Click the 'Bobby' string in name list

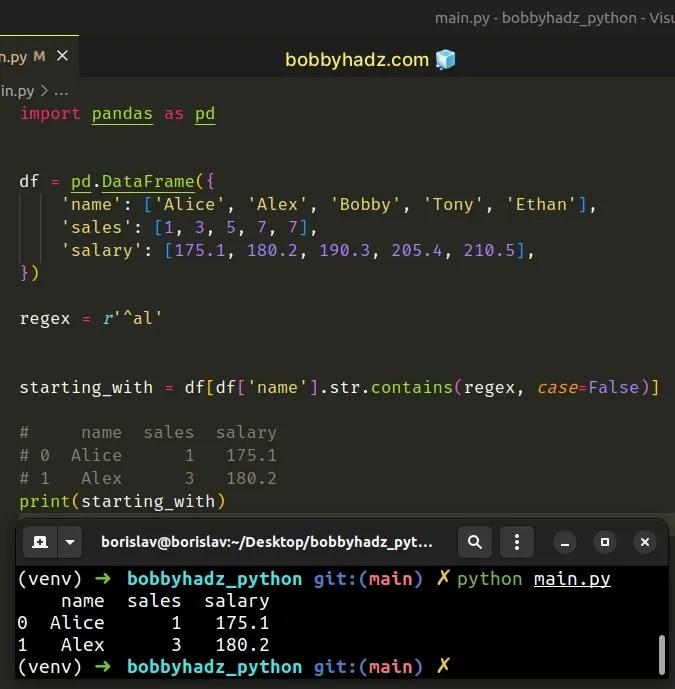tap(365, 204)
